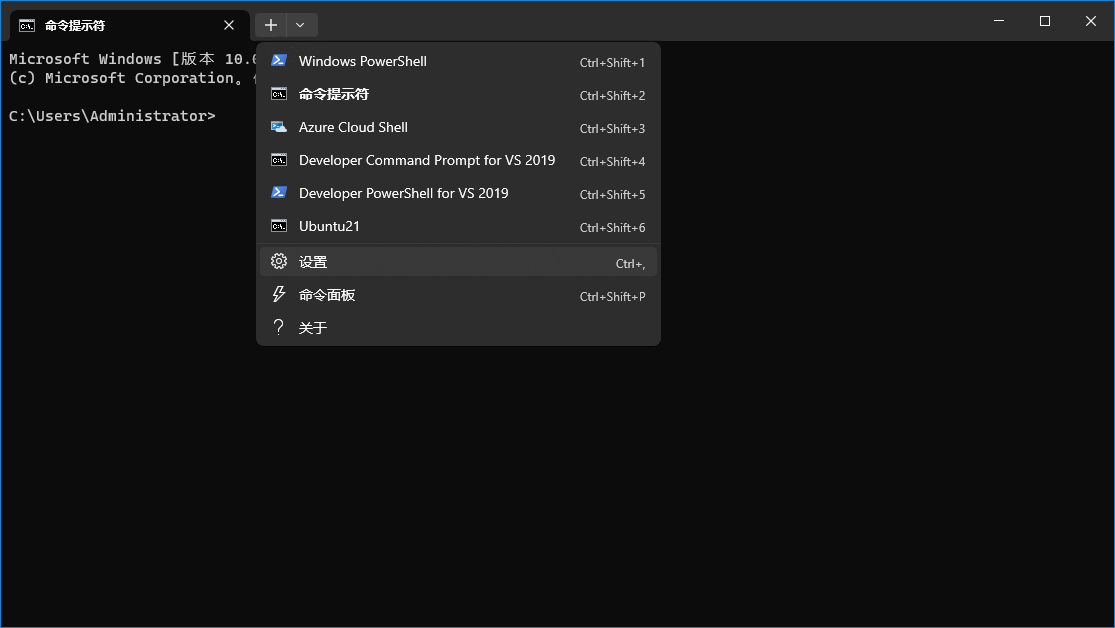Click the Ctrl+Shift+5 shortcut label
Viewport: 1115px width, 628px height.
[x=612, y=194]
